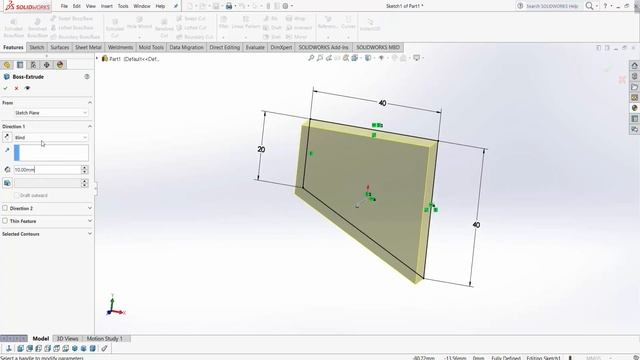Open the DimXpertManager tab icon
This screenshot has width=640, height=360.
[47, 65]
